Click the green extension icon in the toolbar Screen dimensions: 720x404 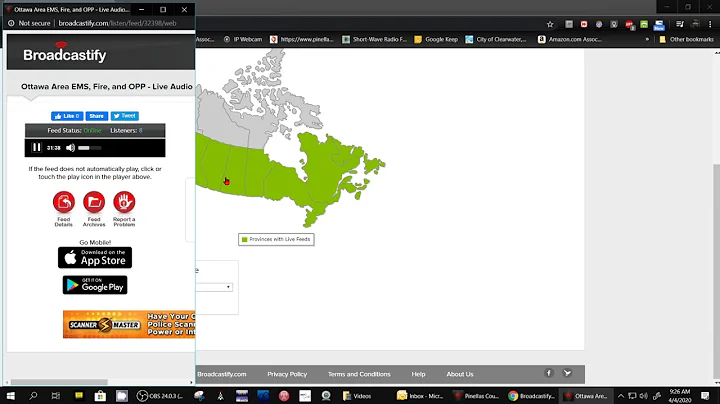coord(644,24)
